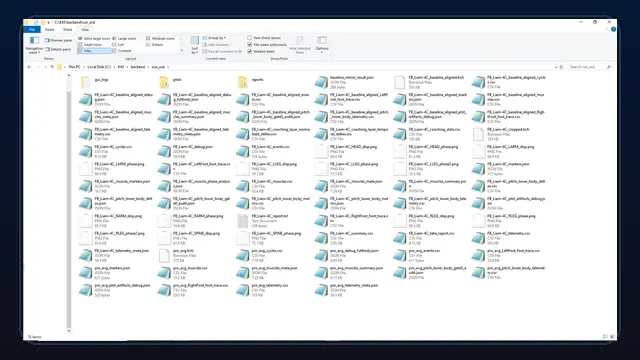Open the gui_logs folder icon
Screen dimensions: 640x360
[86, 82]
